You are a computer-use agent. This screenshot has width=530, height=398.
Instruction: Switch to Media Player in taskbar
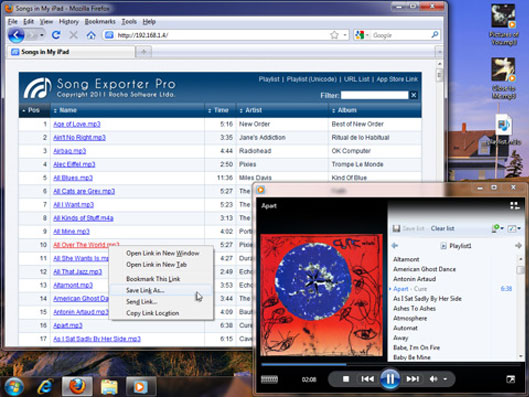tap(140, 386)
